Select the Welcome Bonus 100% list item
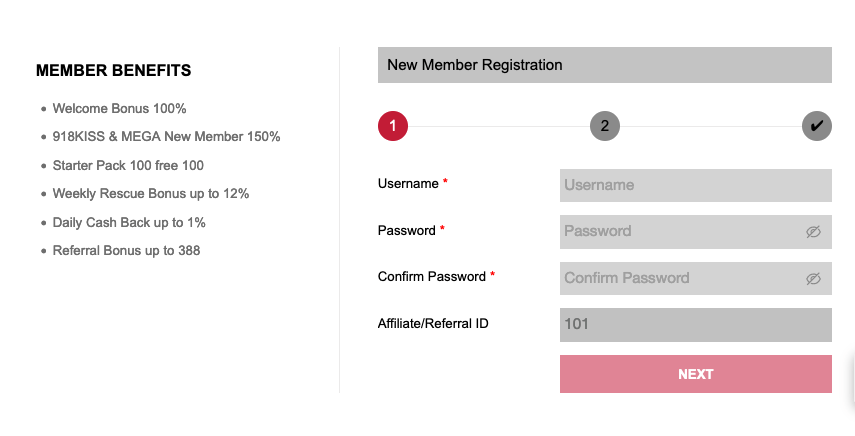Viewport: 855px width, 436px height. [x=120, y=108]
